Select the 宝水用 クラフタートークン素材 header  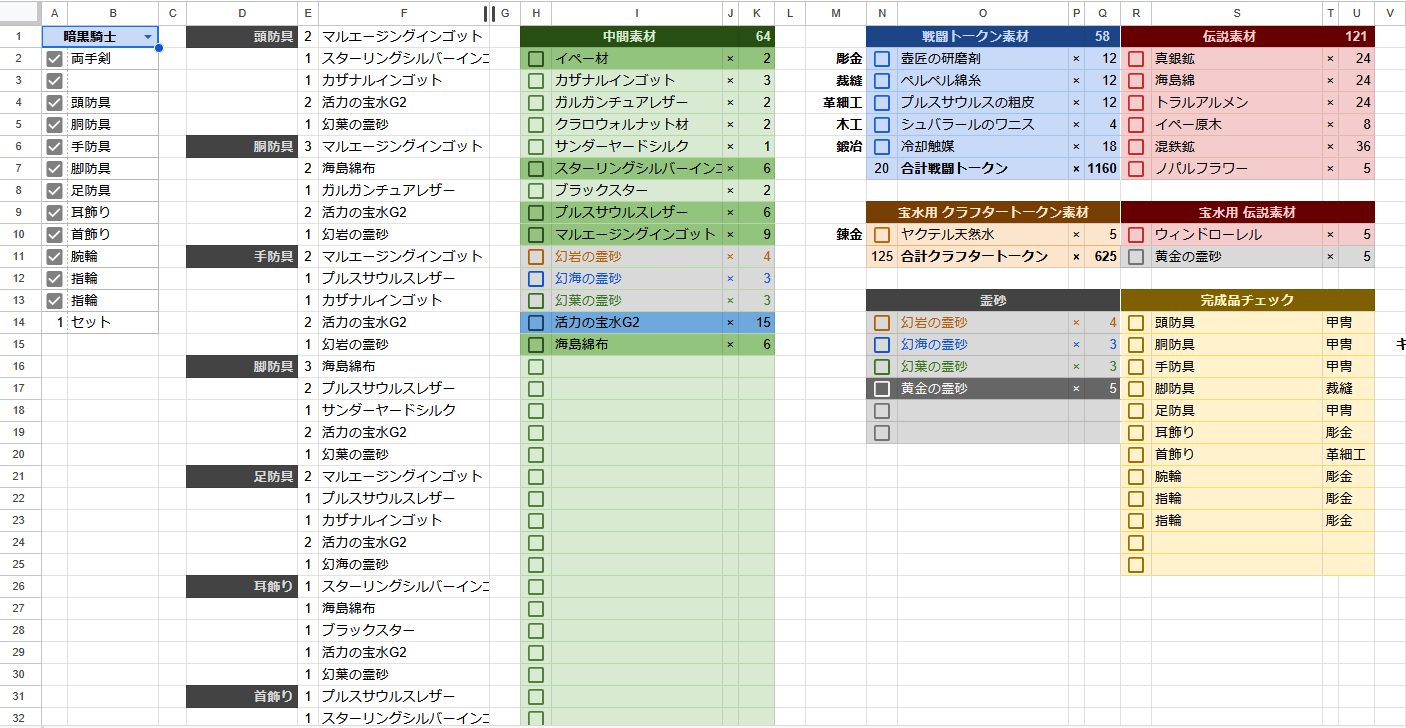click(993, 213)
